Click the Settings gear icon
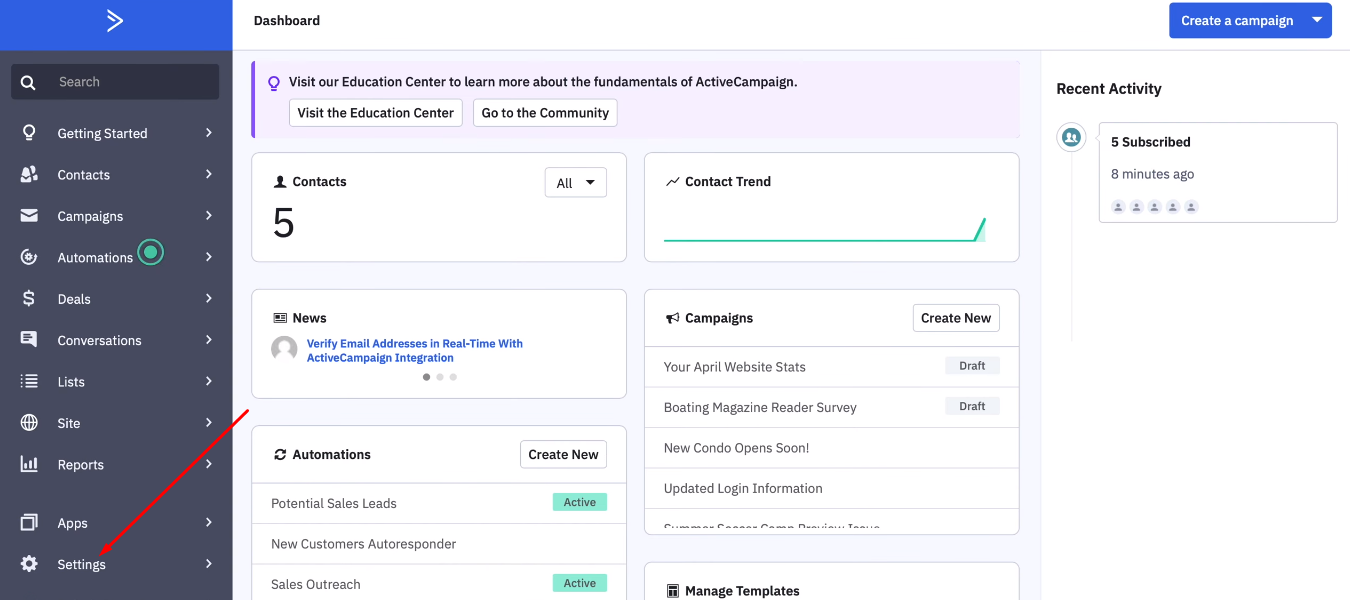This screenshot has width=1350, height=600. [x=29, y=564]
